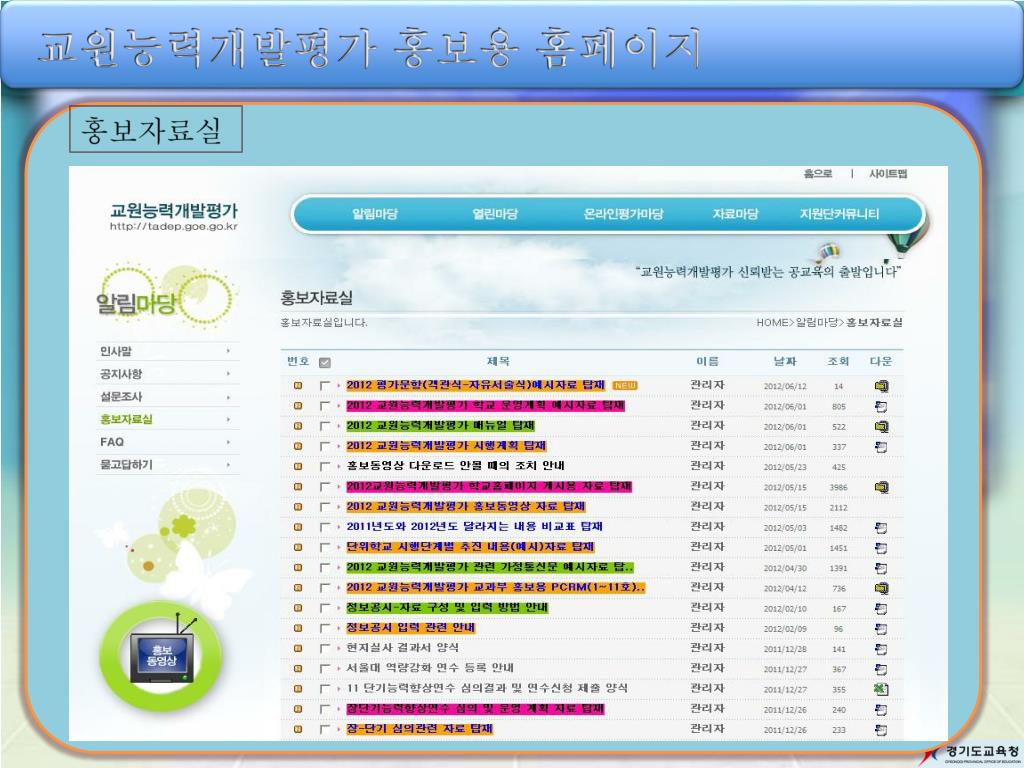The height and width of the screenshot is (768, 1024).
Task: Open the 알림마당 top menu
Action: point(375,214)
